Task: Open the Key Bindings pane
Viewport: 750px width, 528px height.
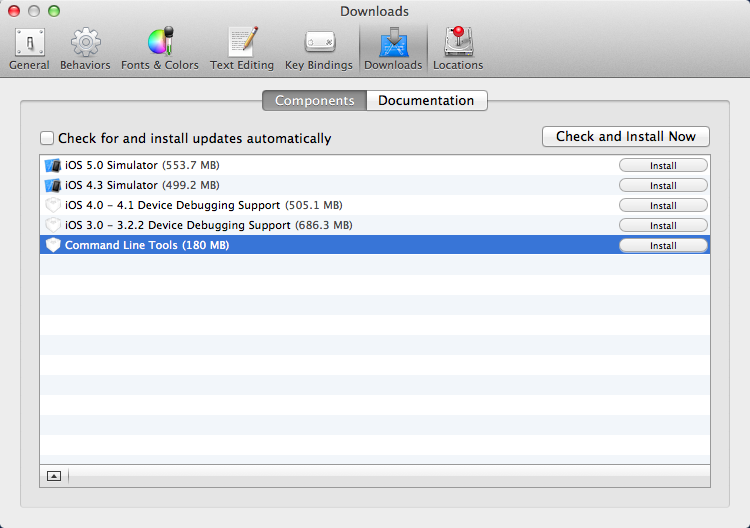Action: (319, 48)
